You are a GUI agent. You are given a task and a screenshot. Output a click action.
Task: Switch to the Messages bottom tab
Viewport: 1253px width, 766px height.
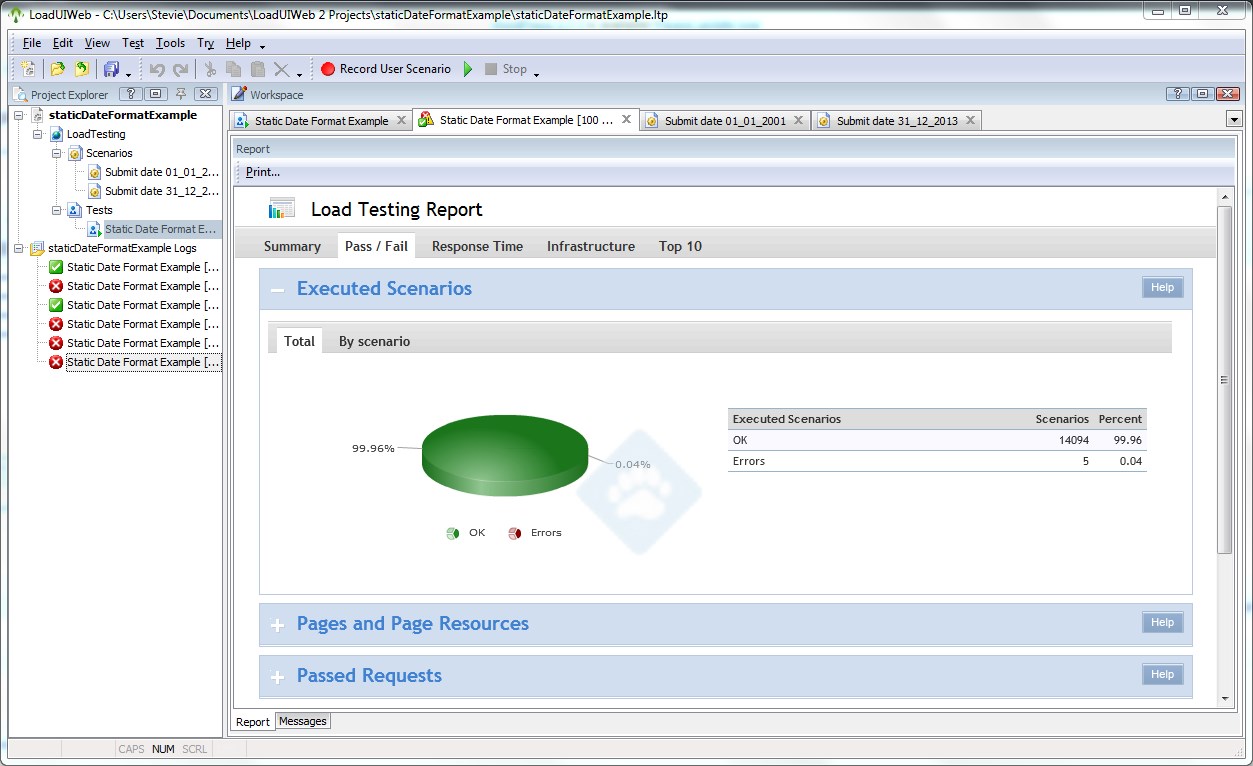(x=303, y=721)
